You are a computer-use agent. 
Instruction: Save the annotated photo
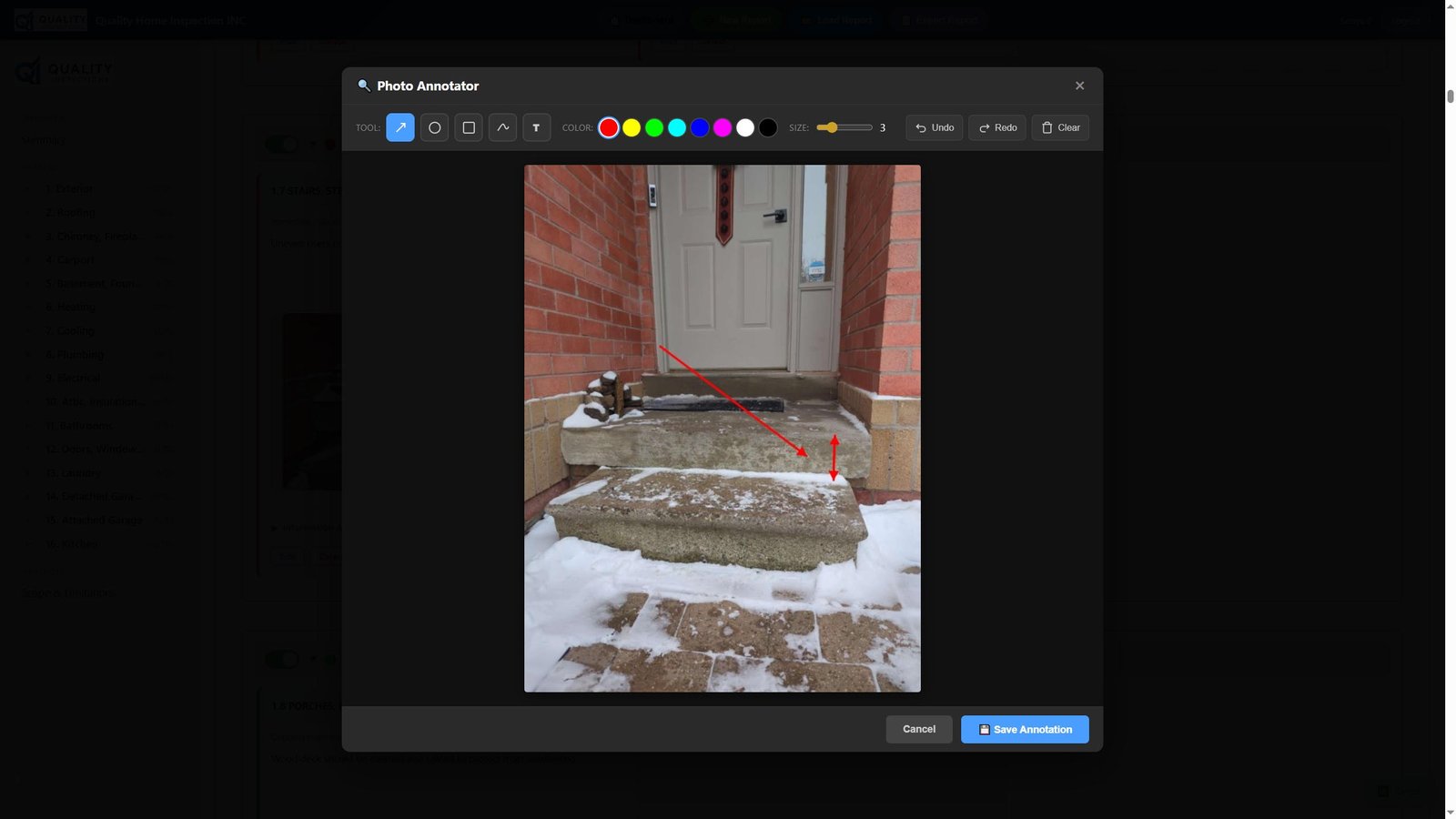(x=1025, y=729)
